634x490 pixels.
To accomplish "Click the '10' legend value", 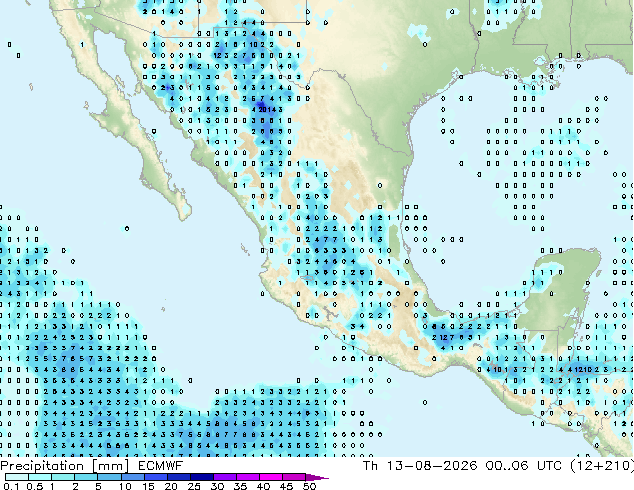I will (x=125, y=486).
